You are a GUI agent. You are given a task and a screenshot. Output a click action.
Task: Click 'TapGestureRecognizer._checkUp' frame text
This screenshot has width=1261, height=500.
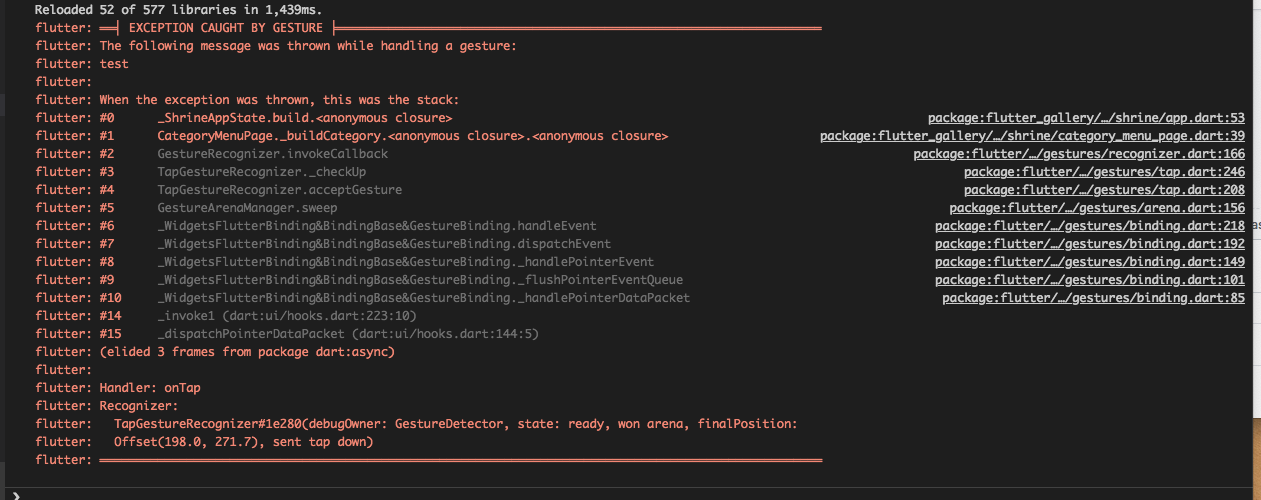point(261,172)
